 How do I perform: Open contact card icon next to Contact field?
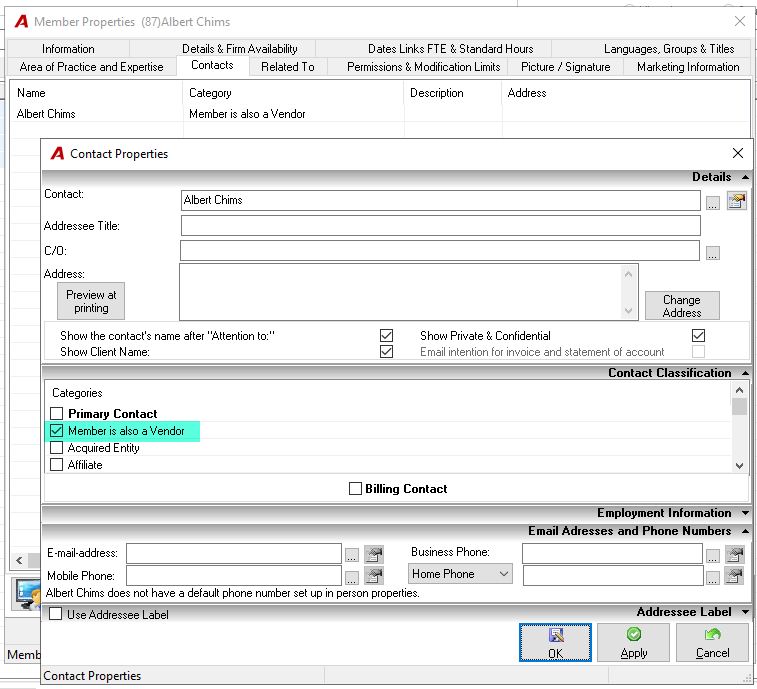736,200
